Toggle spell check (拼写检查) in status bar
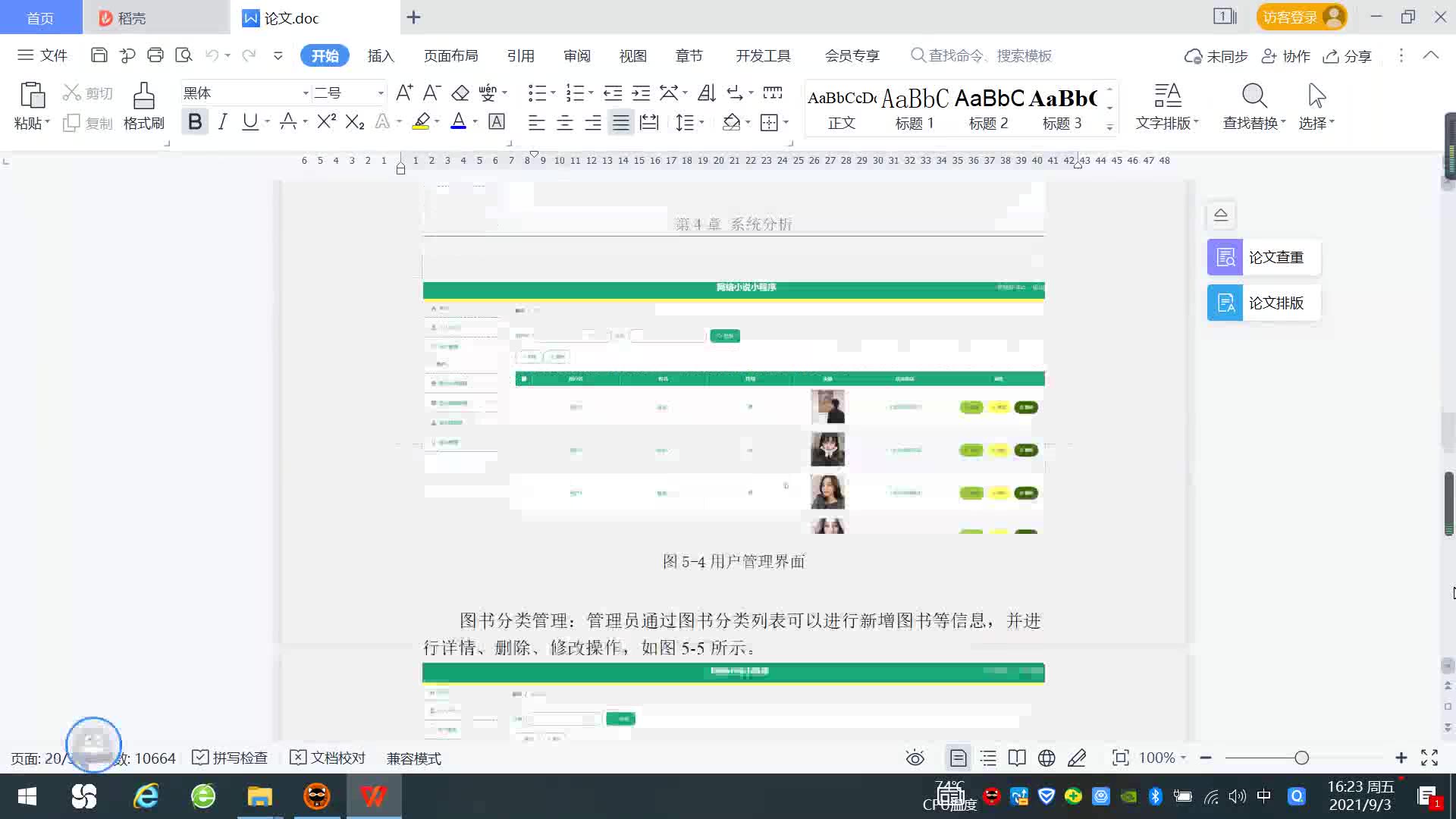Image resolution: width=1456 pixels, height=819 pixels. 231,758
